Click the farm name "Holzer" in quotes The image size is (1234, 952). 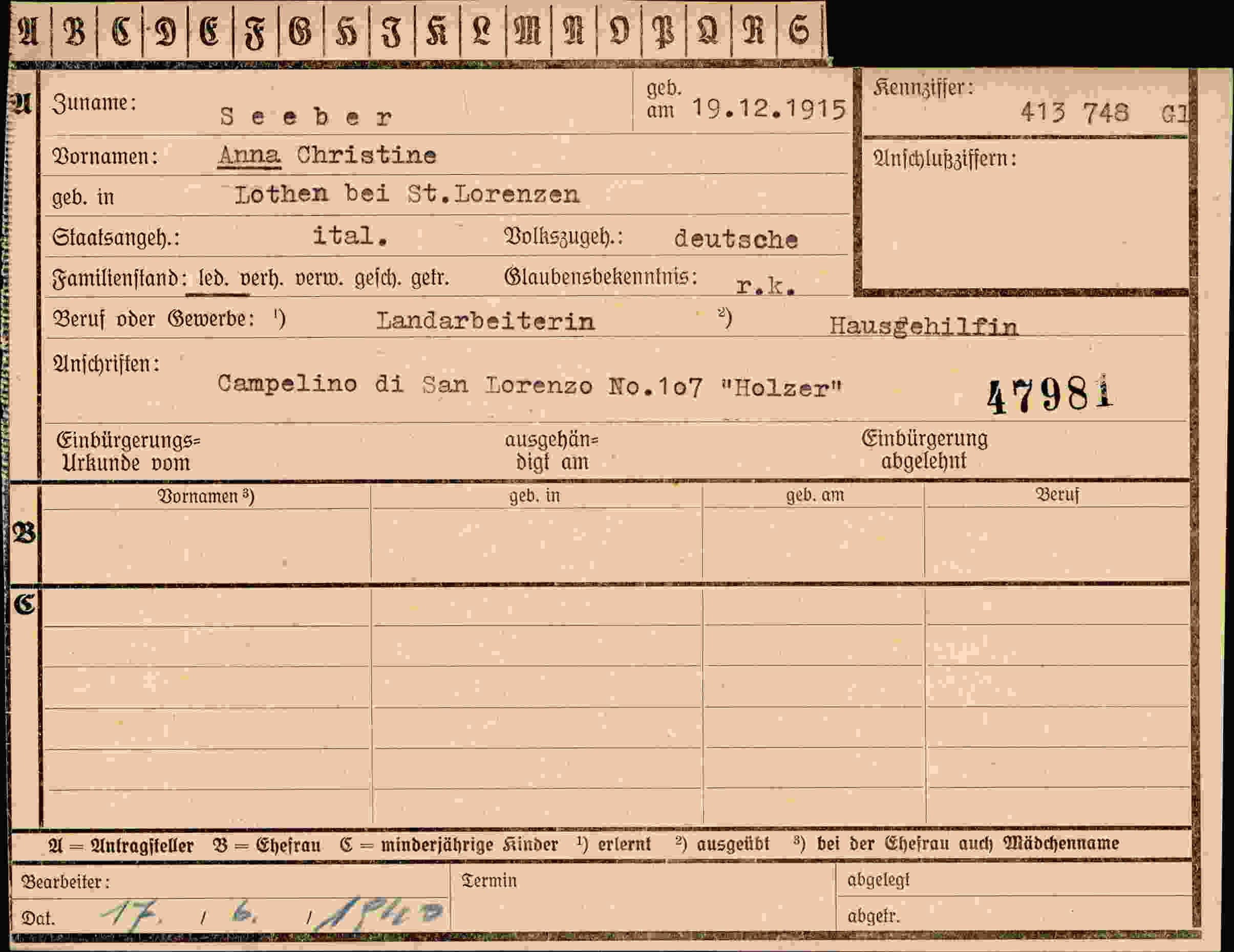[782, 388]
